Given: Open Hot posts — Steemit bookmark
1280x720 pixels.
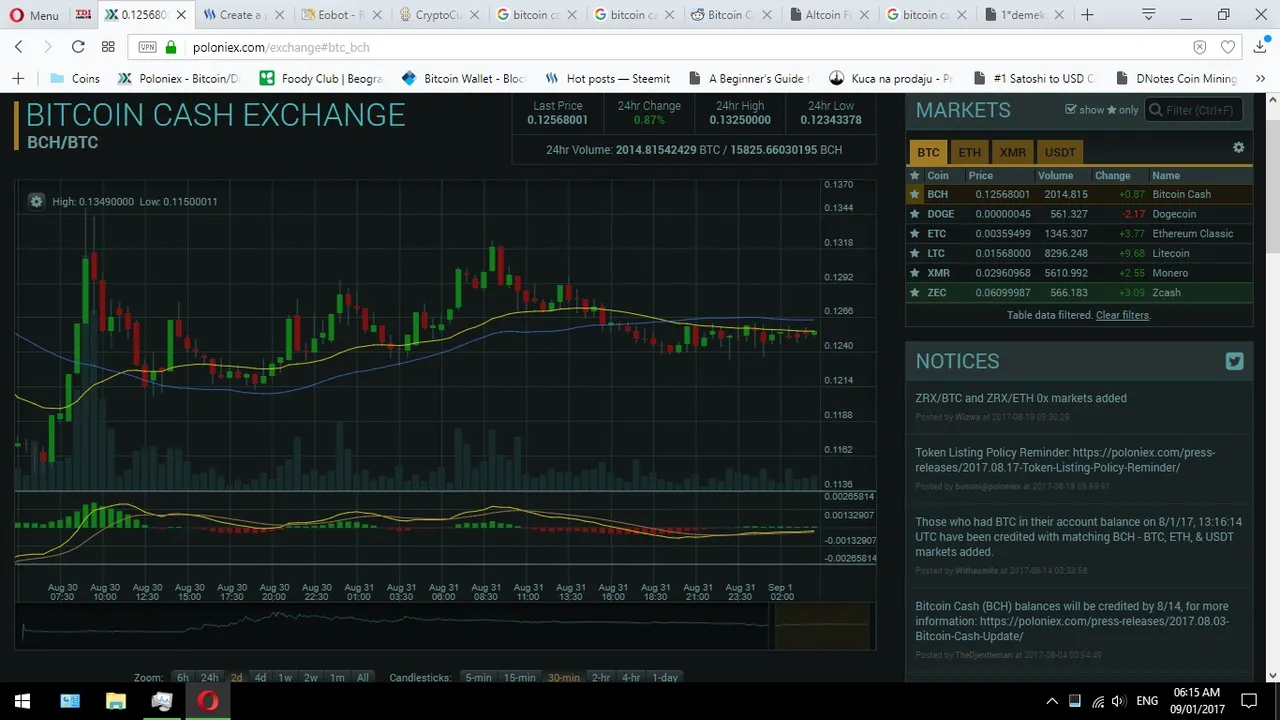Looking at the screenshot, I should point(608,78).
